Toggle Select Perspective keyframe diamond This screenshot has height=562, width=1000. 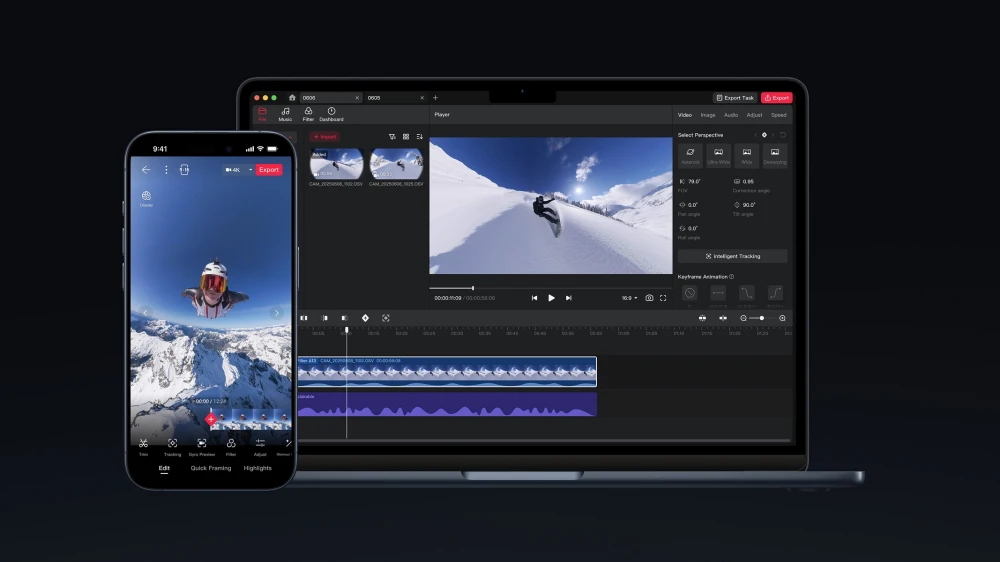pyautogui.click(x=765, y=135)
